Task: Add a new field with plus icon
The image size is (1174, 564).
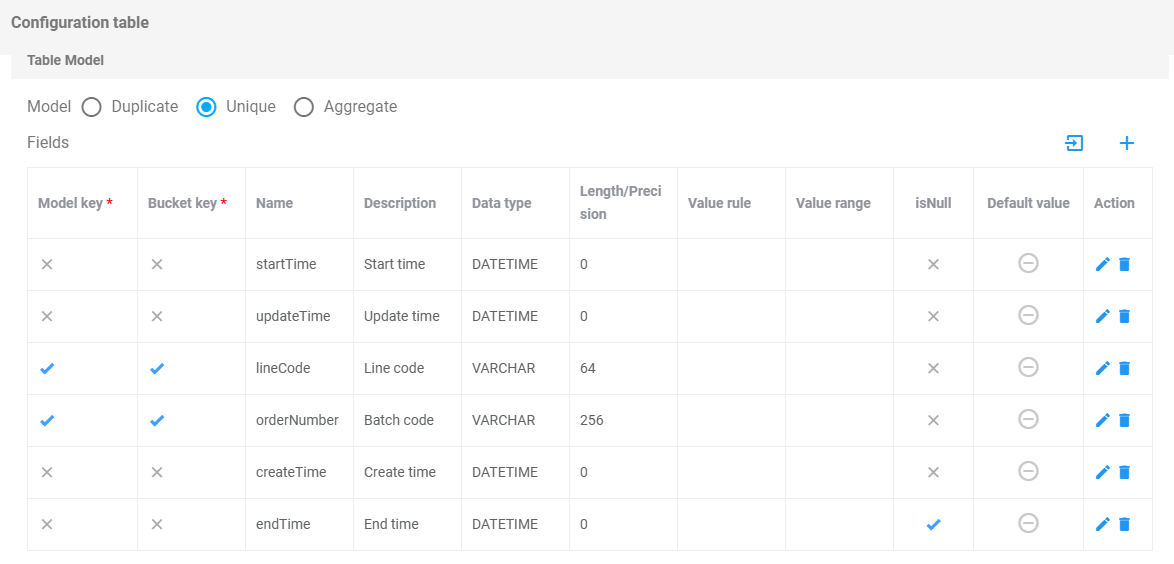Action: point(1127,143)
